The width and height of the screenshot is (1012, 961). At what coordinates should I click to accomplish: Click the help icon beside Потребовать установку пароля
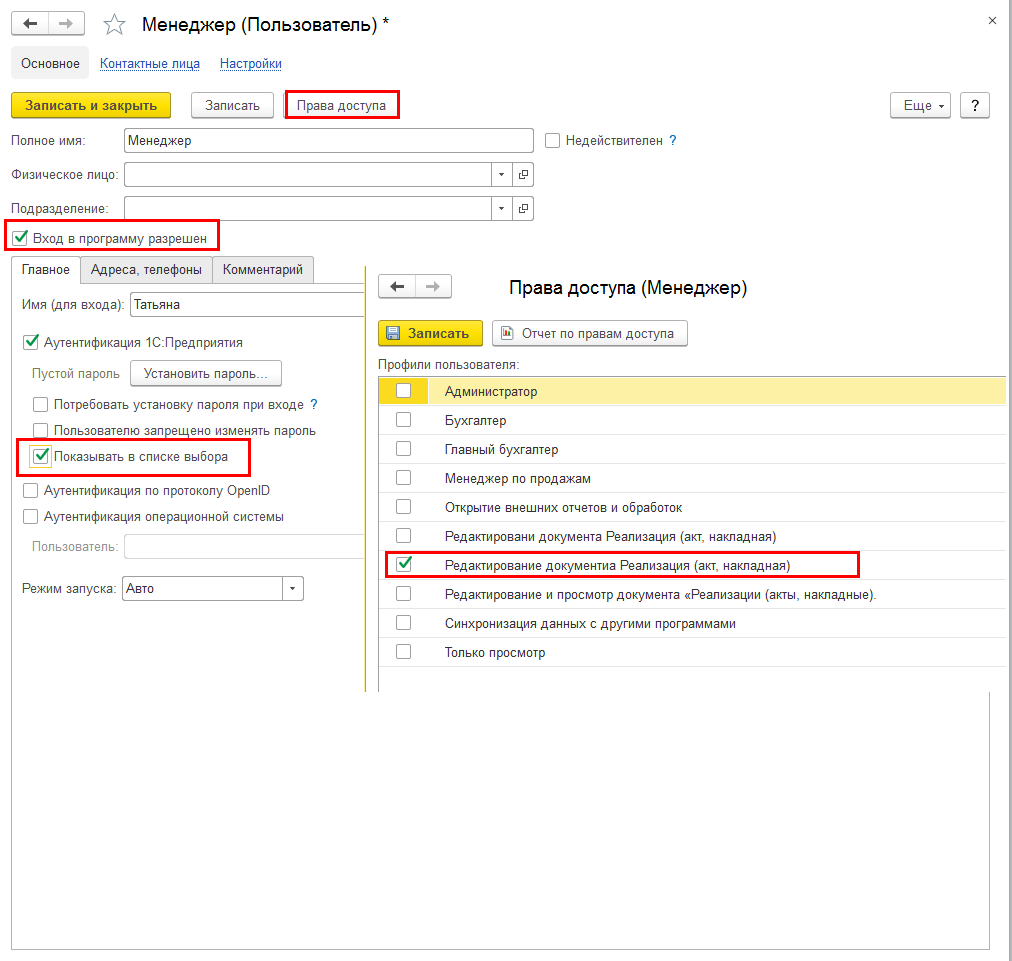(314, 404)
